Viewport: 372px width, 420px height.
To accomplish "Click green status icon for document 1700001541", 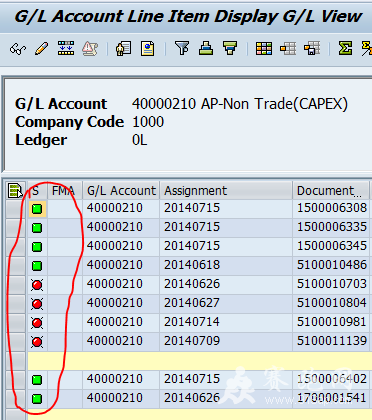I will pyautogui.click(x=37, y=399).
